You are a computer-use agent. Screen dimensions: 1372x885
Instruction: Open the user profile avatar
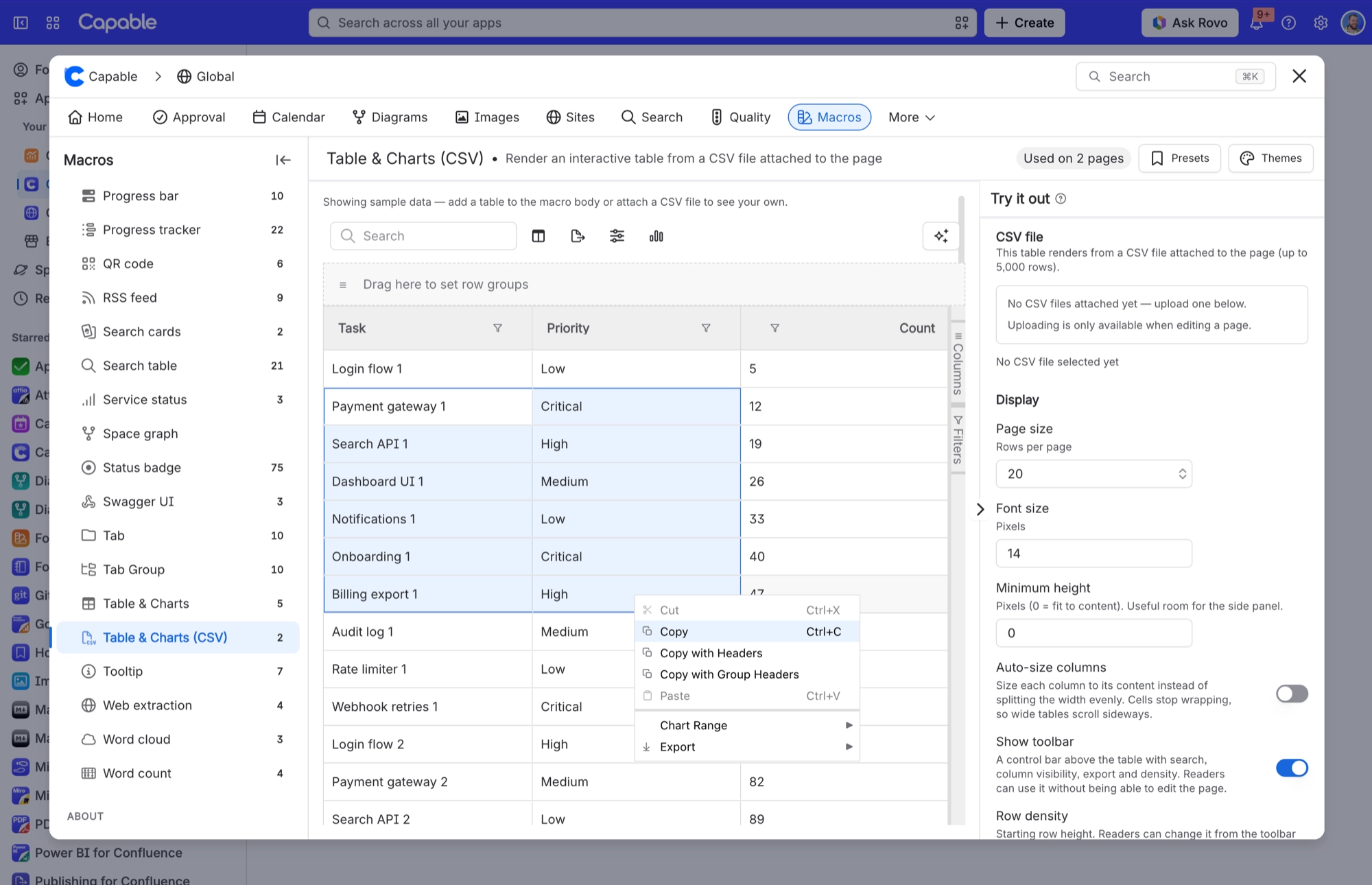[1352, 23]
